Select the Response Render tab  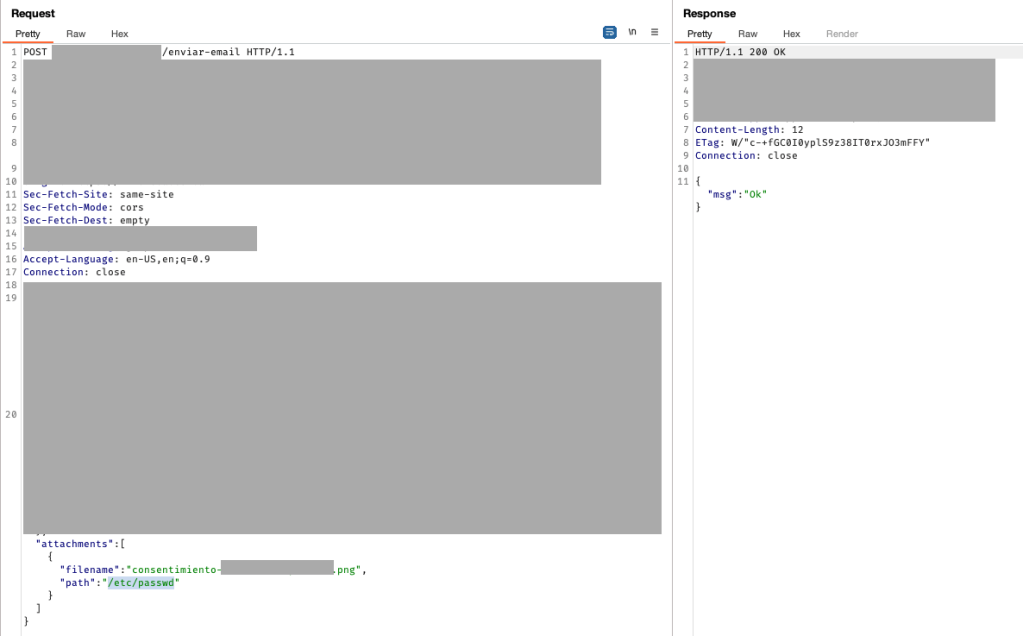[842, 34]
